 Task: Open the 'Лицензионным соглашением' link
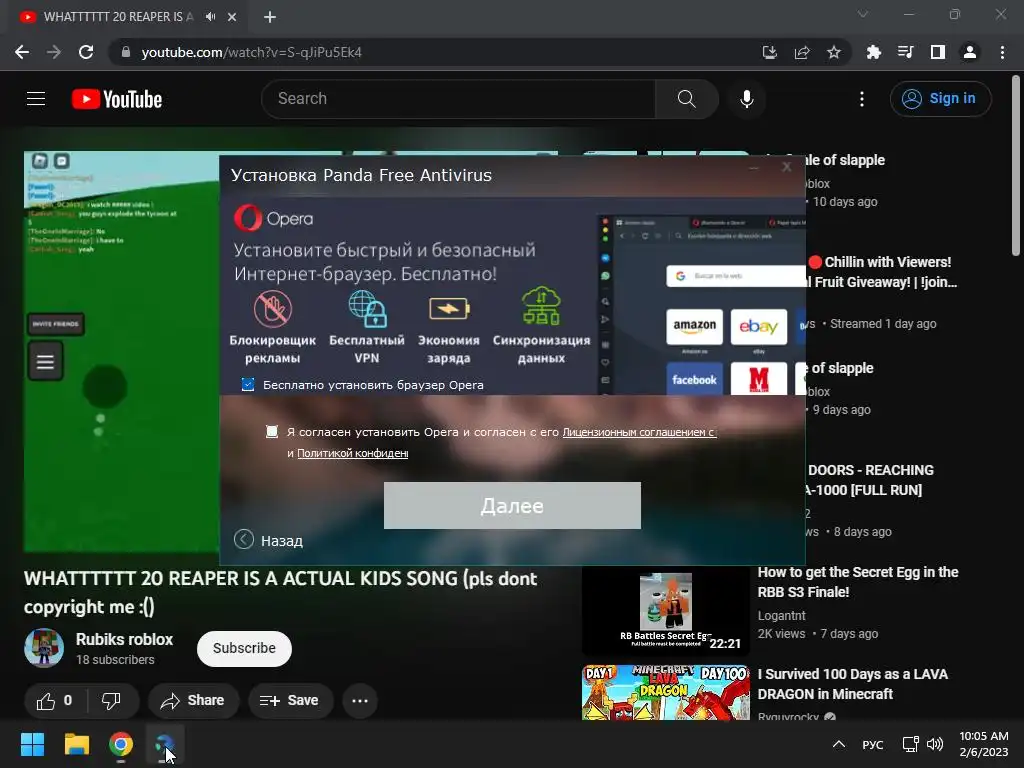point(639,432)
